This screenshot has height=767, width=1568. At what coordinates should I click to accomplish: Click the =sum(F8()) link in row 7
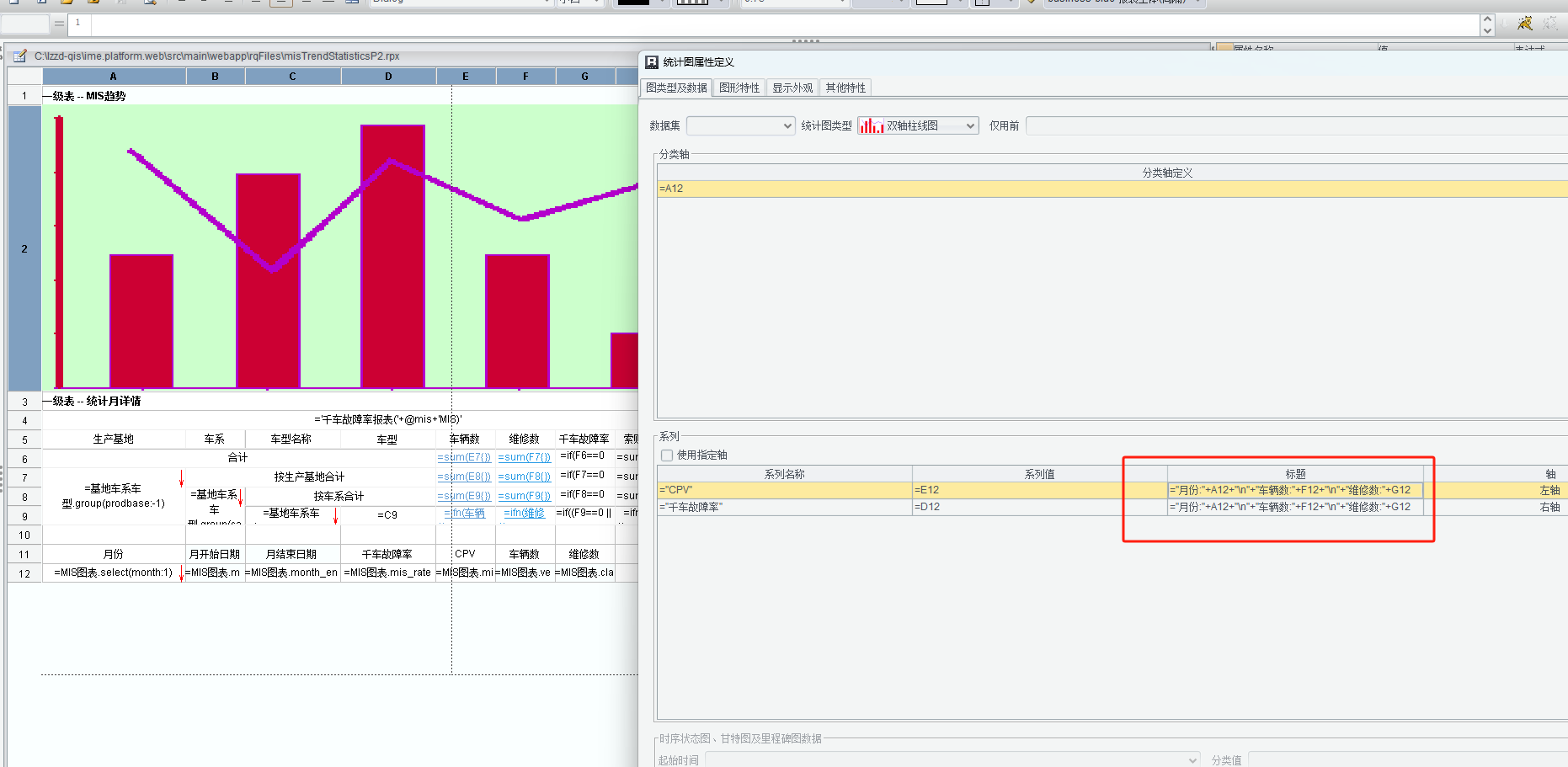pos(524,477)
